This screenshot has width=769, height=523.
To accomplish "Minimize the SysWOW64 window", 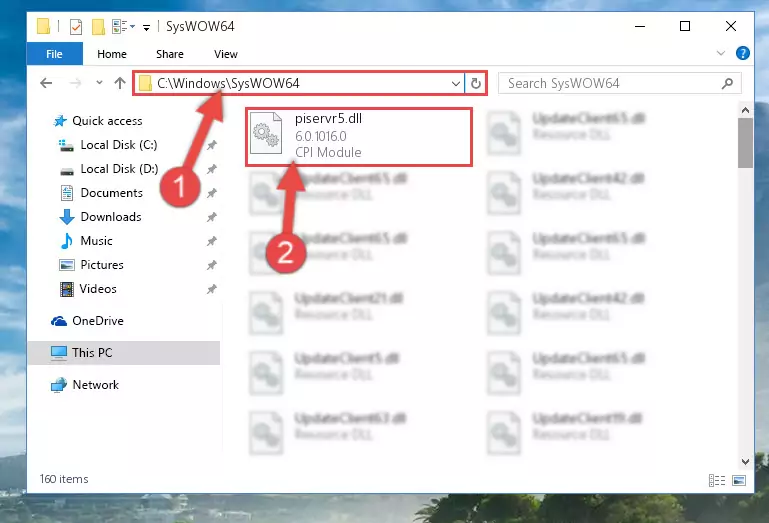I will (640, 26).
